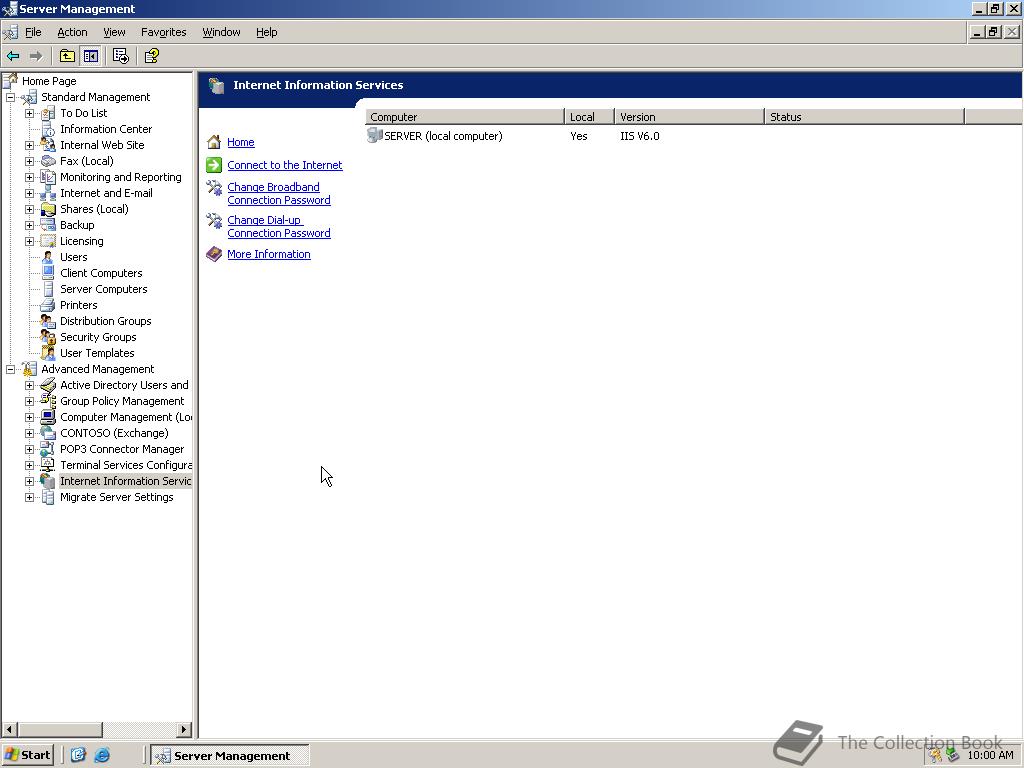Viewport: 1024px width, 768px height.
Task: Click the More Information book icon
Action: 214,254
